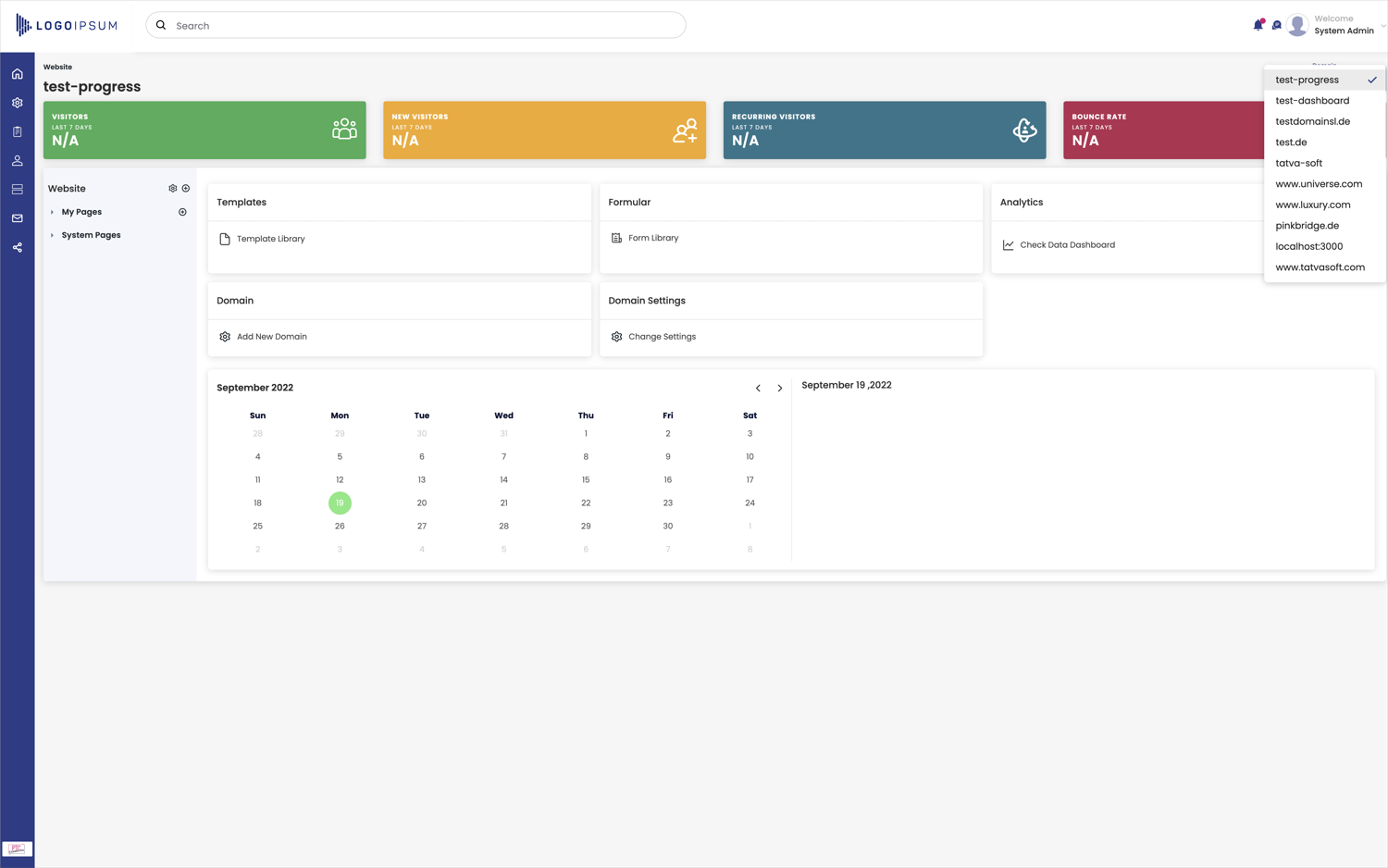Click the clipboard icon in the sidebar
Screen dimensions: 1388x868
coord(18,132)
